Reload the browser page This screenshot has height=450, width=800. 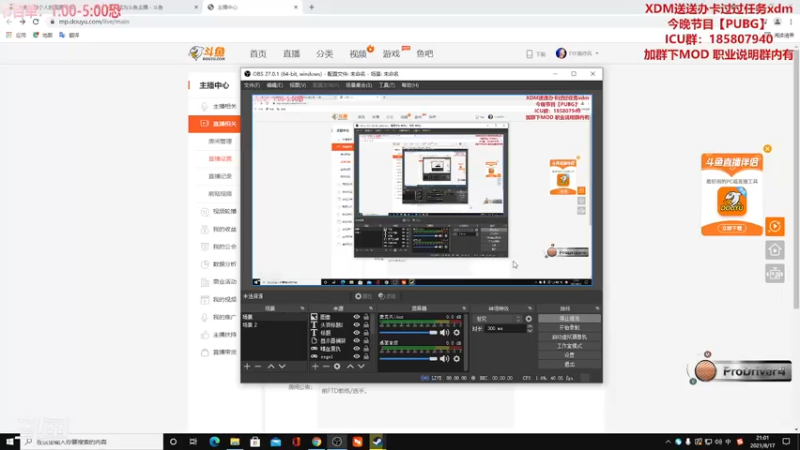pyautogui.click(x=36, y=22)
